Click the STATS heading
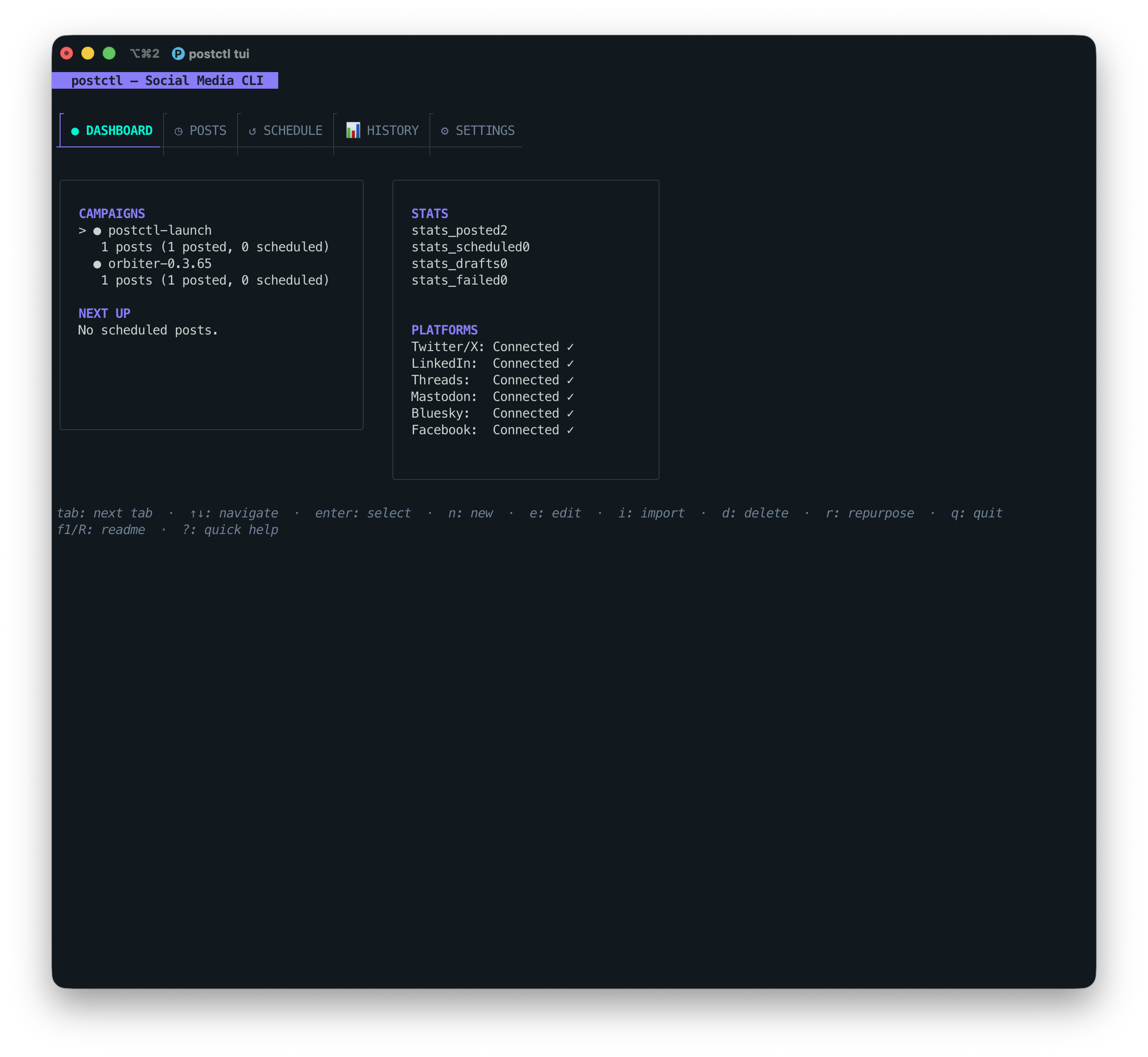This screenshot has width=1148, height=1057. 430,214
